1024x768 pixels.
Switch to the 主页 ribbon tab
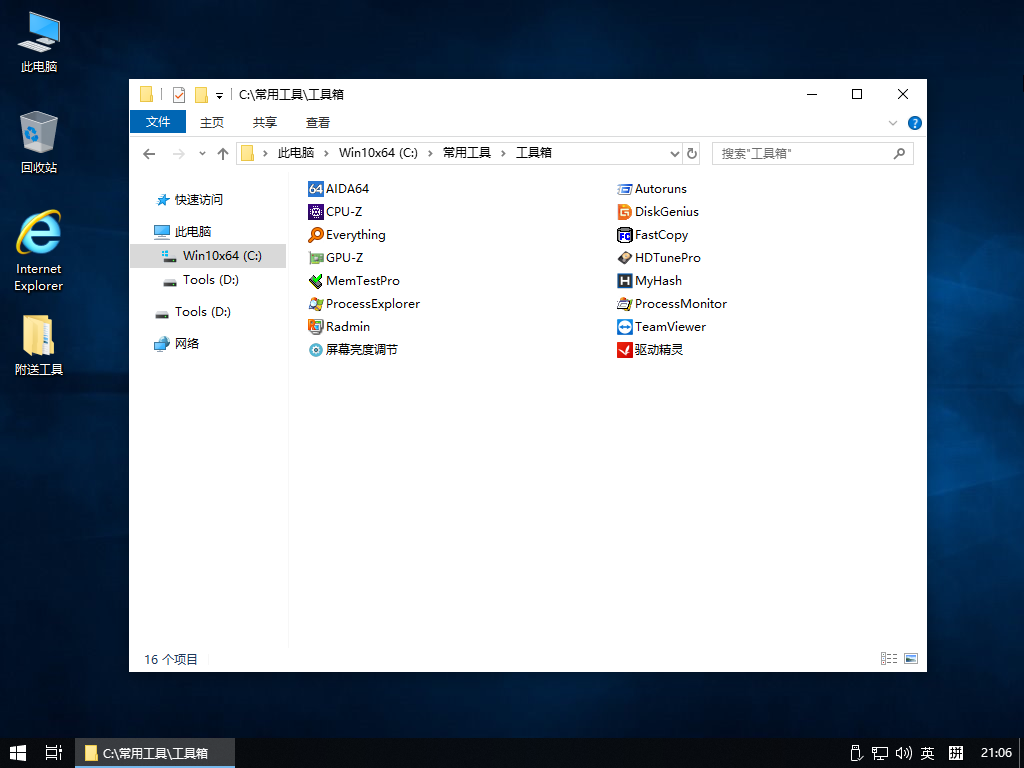(x=212, y=122)
